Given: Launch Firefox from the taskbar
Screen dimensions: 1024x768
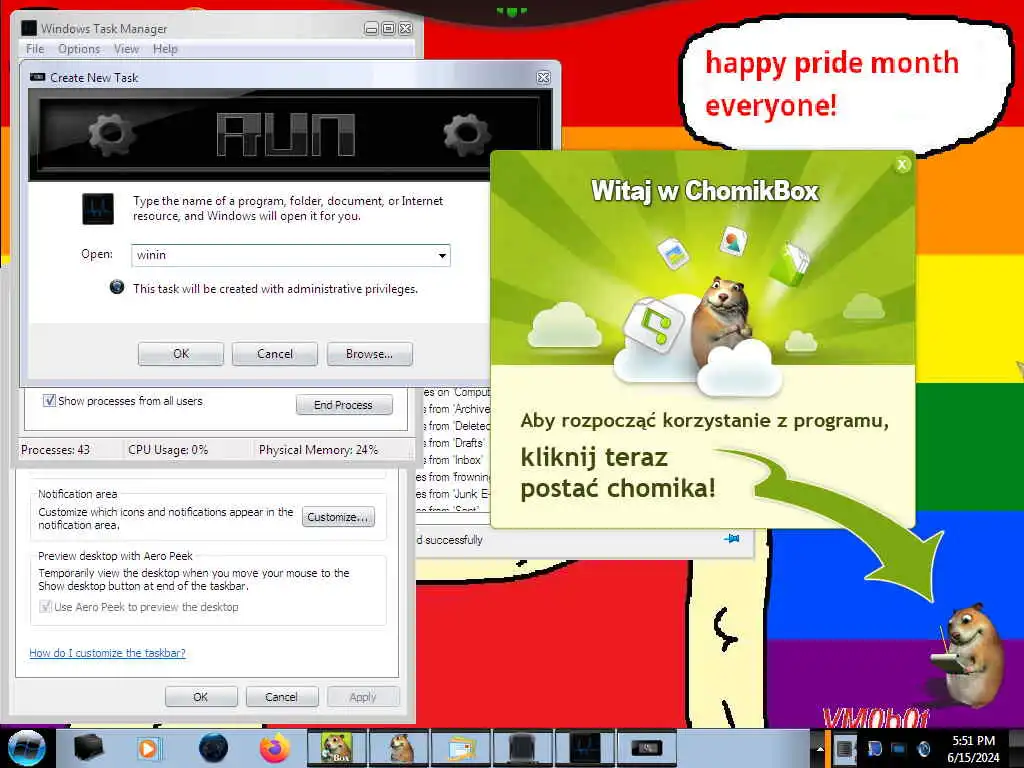Looking at the screenshot, I should [275, 748].
